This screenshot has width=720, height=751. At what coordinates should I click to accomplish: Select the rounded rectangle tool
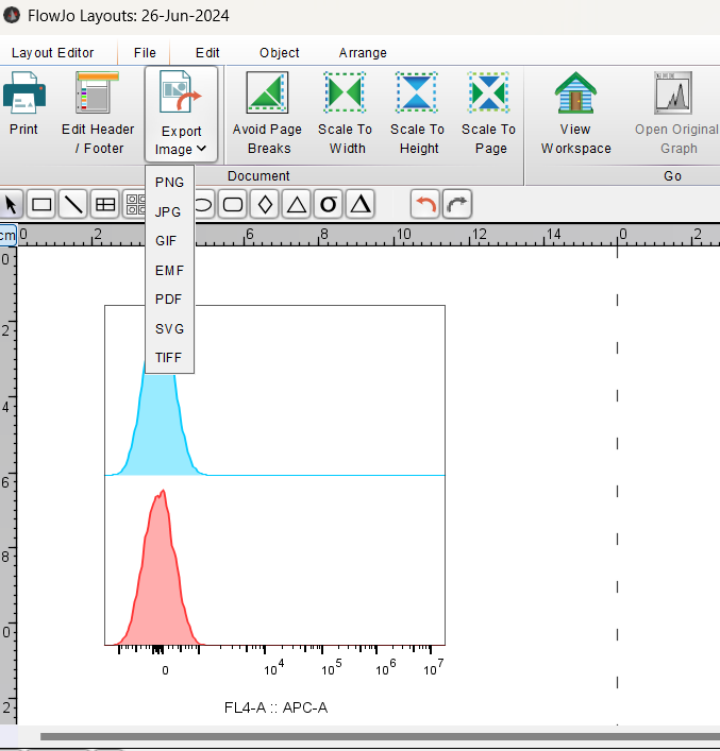coord(233,205)
